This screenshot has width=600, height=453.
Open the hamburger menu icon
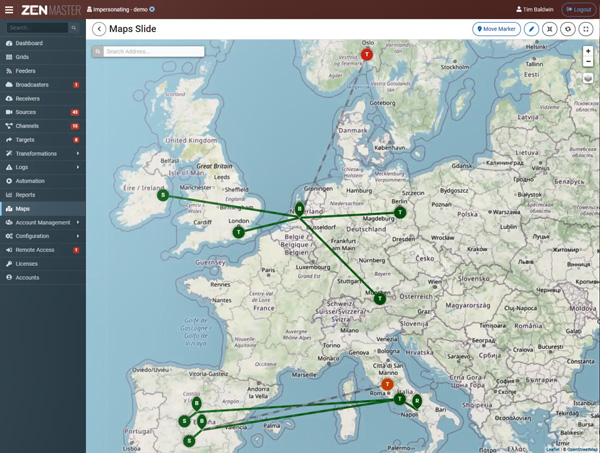click(x=9, y=10)
